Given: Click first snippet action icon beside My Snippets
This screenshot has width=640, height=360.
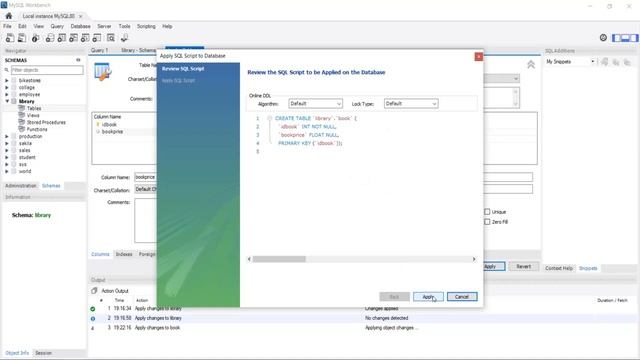Looking at the screenshot, I should pyautogui.click(x=605, y=62).
